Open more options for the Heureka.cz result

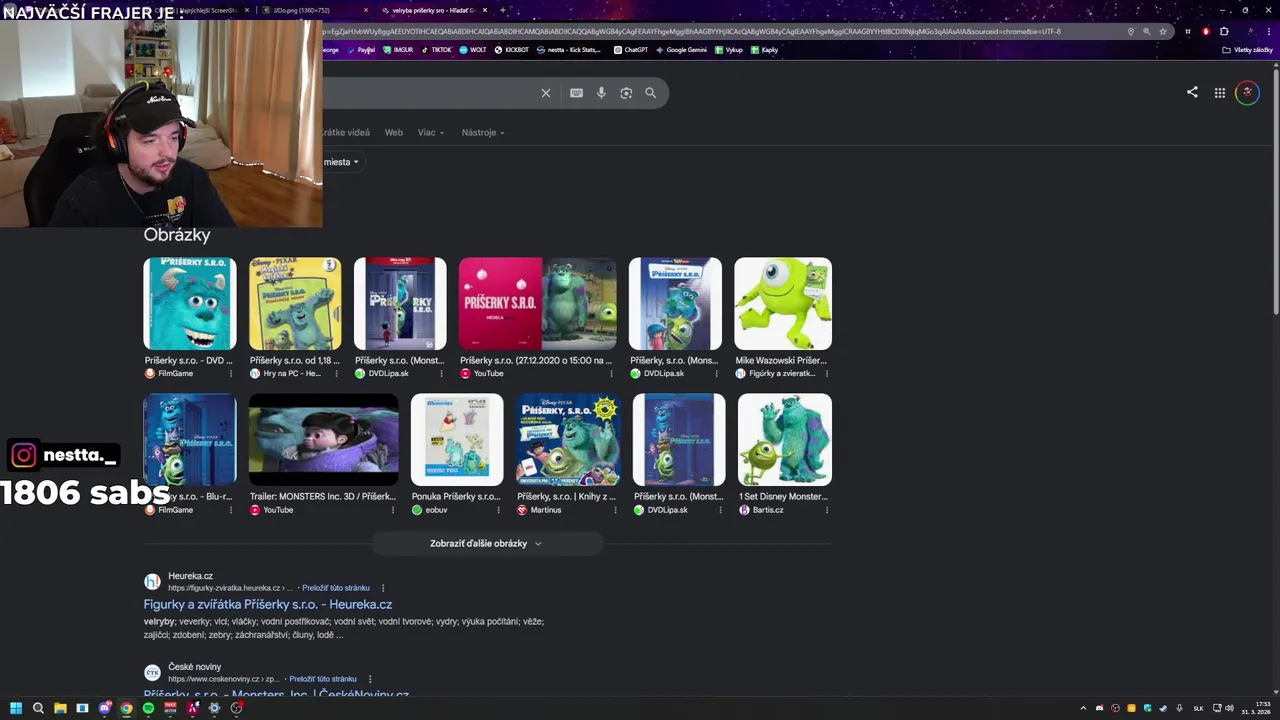(x=383, y=588)
